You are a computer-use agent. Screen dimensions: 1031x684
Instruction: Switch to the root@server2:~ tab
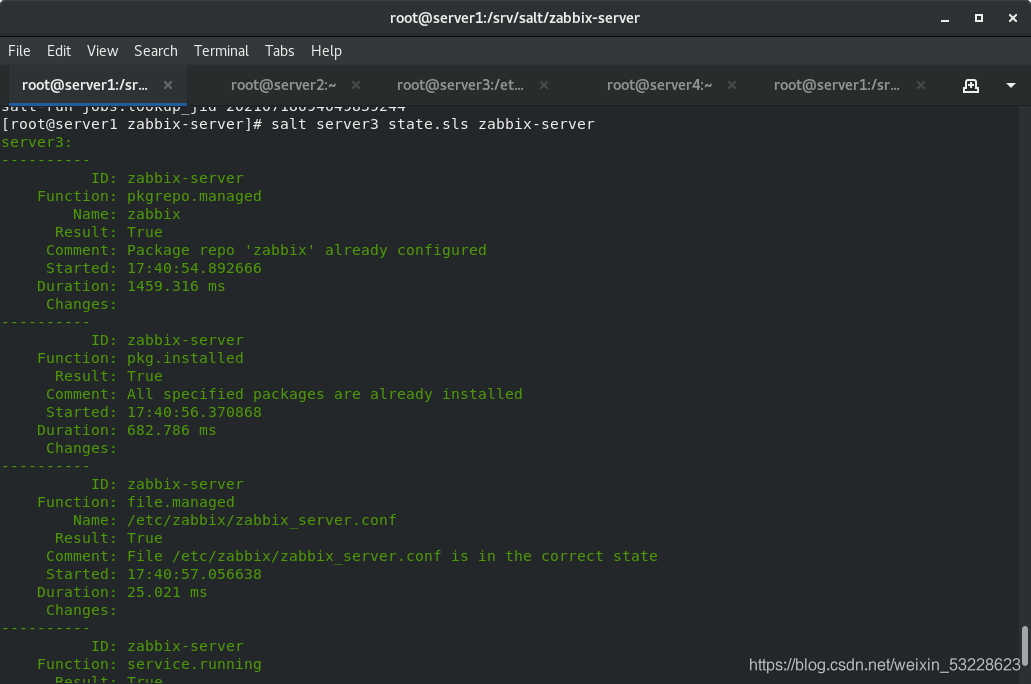283,85
